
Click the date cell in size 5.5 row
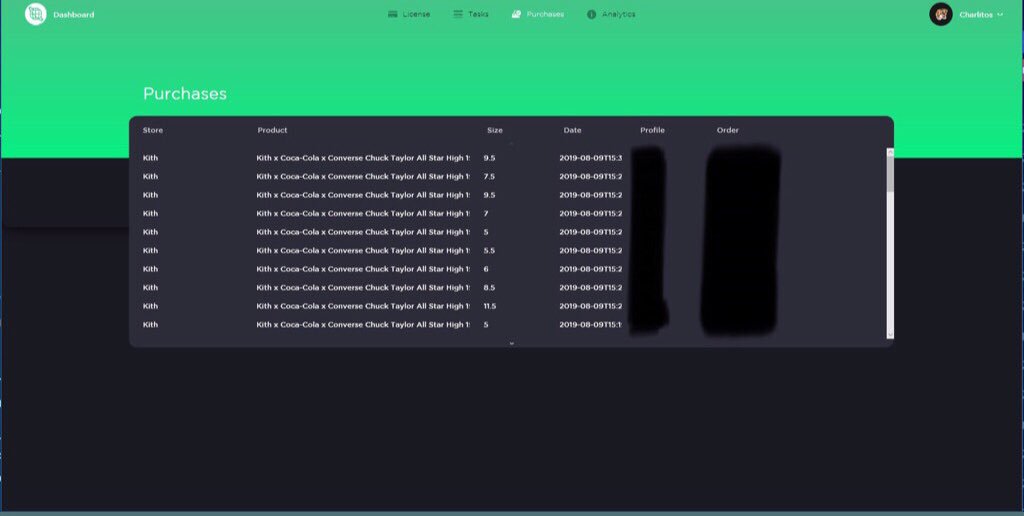click(590, 251)
